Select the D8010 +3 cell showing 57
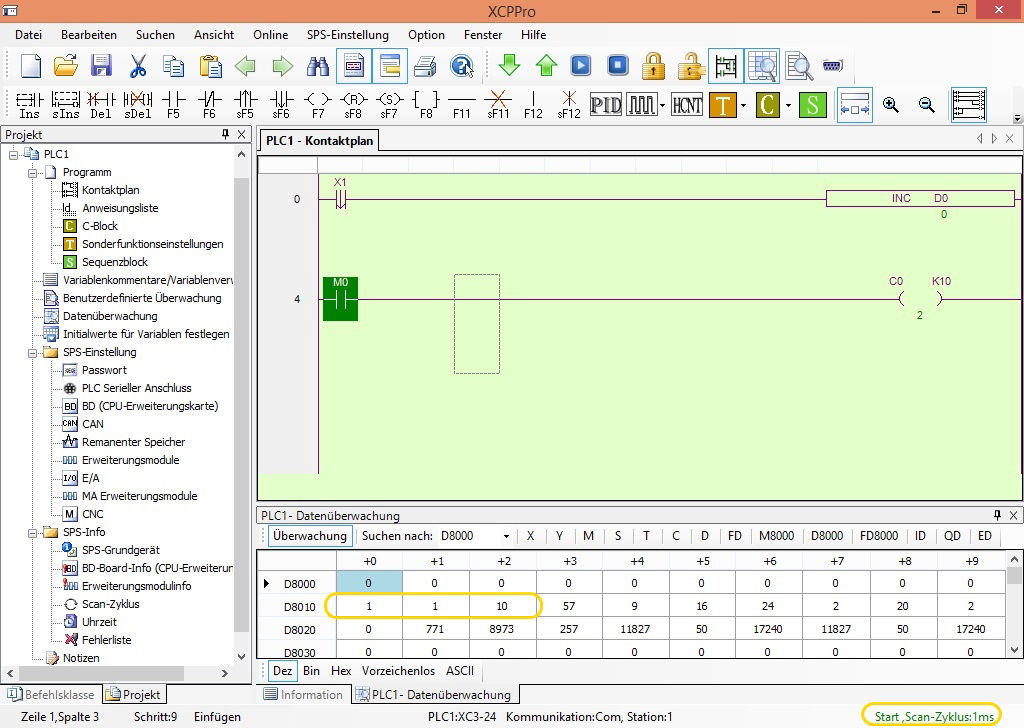The image size is (1024, 728). tap(569, 606)
